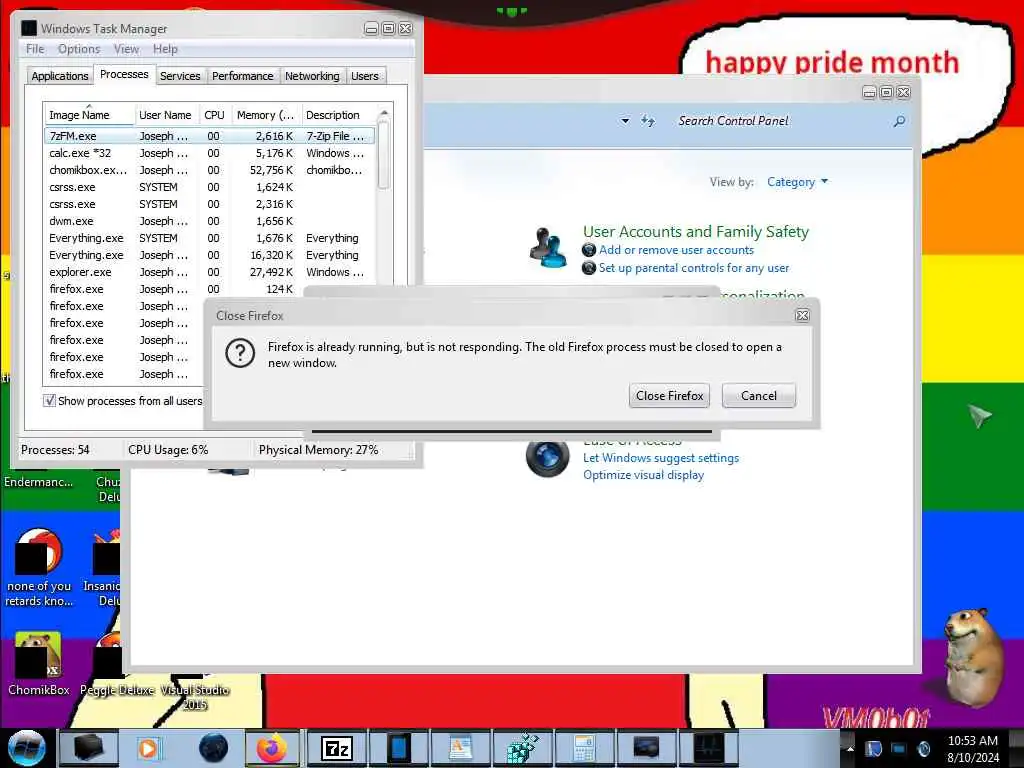Select the chomikbox.ex... process row
The width and height of the screenshot is (1024, 768).
(209, 170)
